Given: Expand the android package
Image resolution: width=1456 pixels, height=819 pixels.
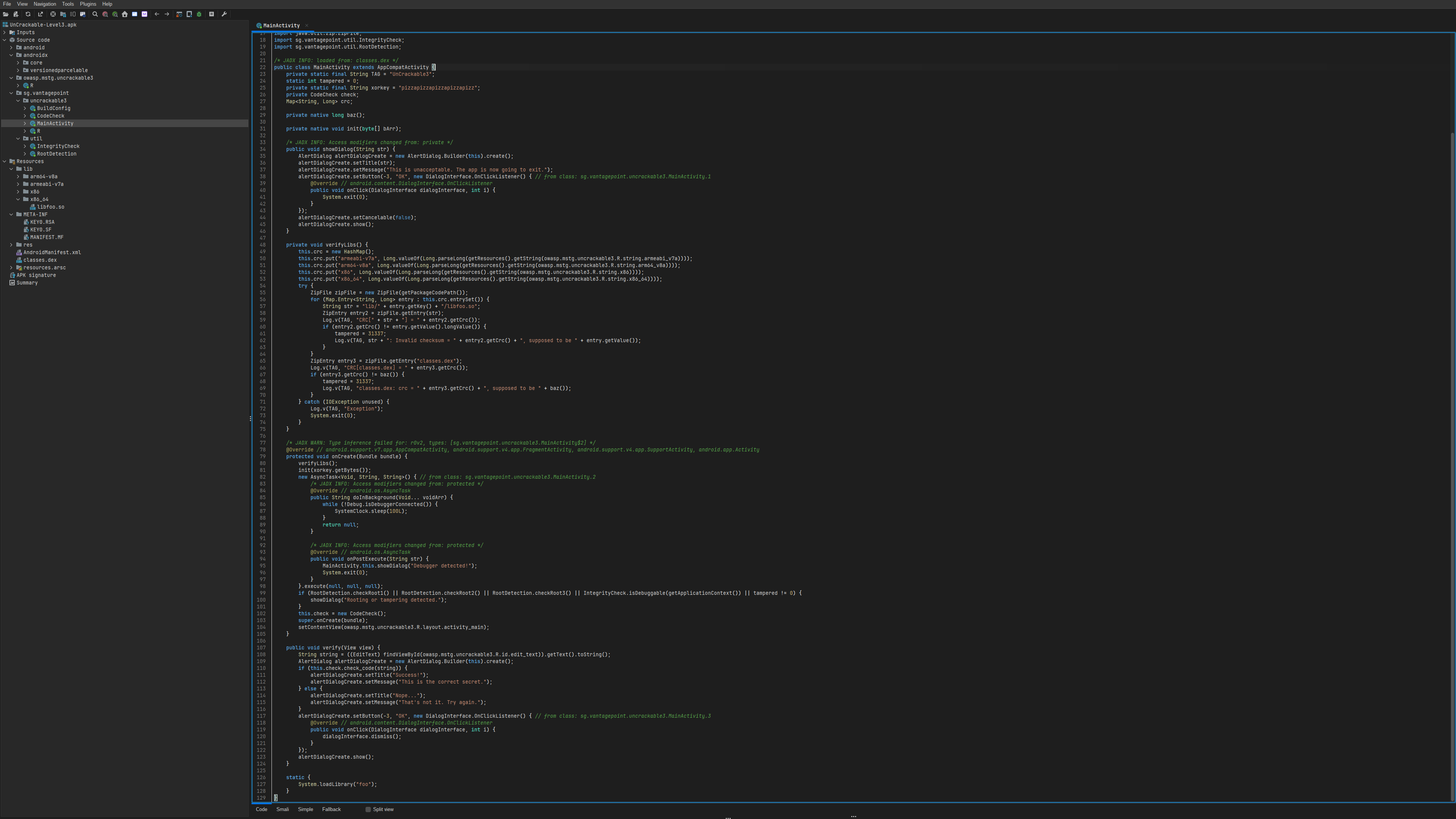Looking at the screenshot, I should point(11,47).
